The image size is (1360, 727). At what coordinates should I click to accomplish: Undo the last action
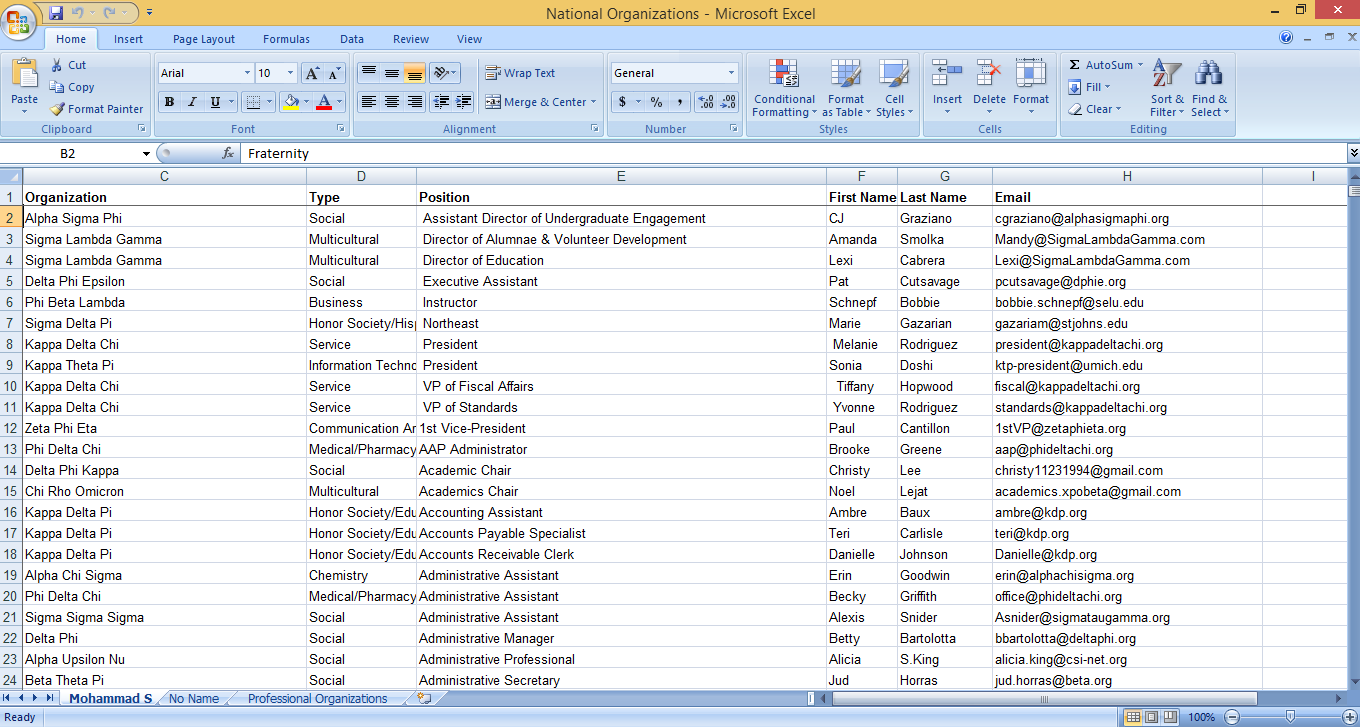click(x=78, y=13)
